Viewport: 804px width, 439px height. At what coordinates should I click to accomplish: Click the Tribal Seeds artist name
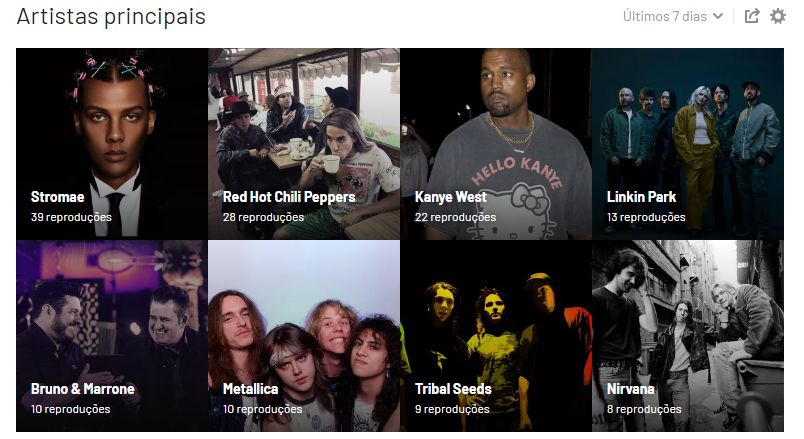point(453,389)
